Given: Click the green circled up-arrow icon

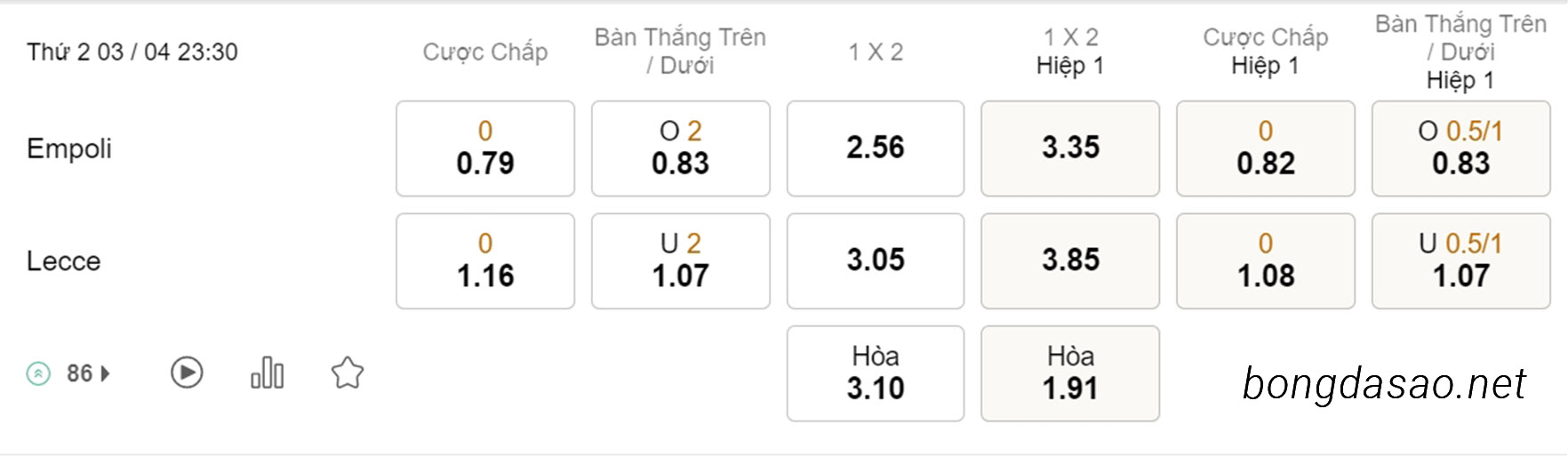Looking at the screenshot, I should tap(38, 373).
